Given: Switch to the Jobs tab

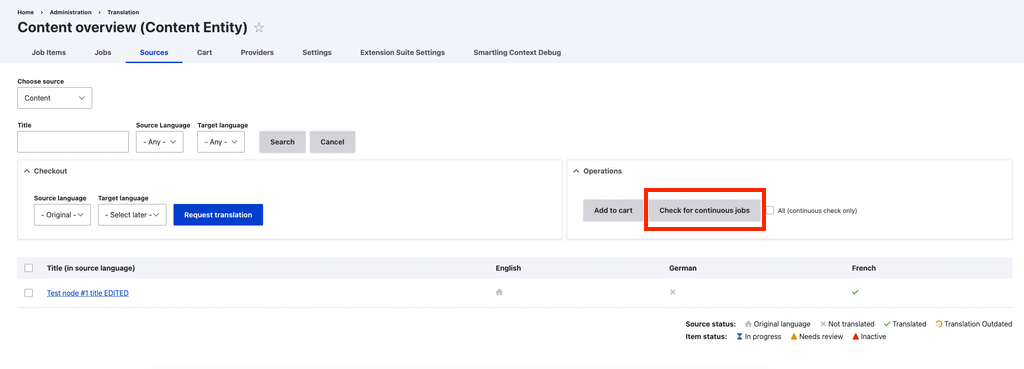Looking at the screenshot, I should (103, 52).
